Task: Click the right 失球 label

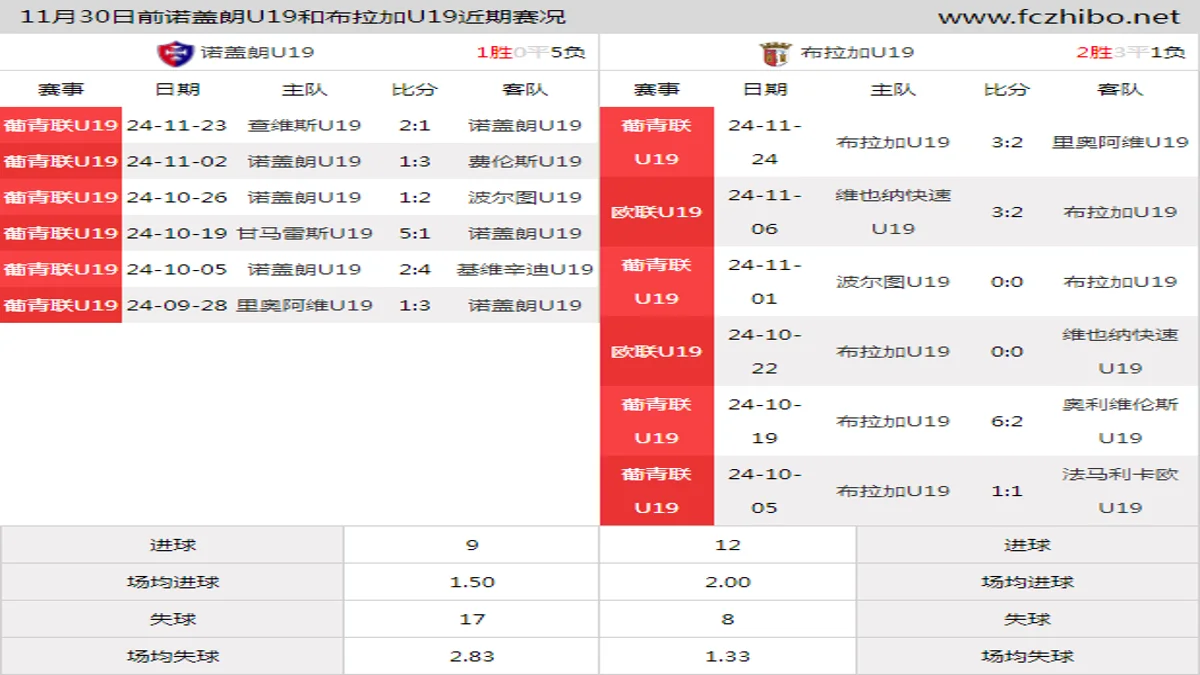Action: (x=1028, y=619)
